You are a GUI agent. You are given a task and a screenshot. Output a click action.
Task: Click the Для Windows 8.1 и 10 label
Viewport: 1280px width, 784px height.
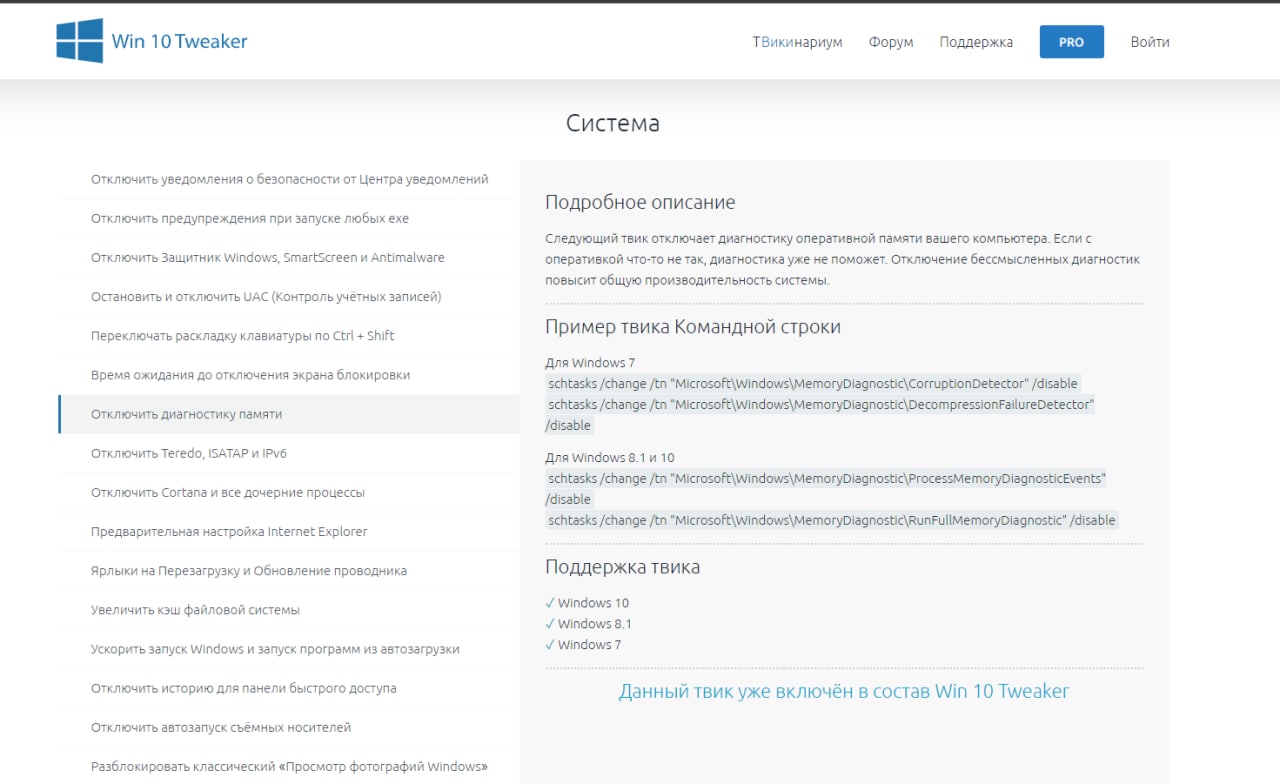pyautogui.click(x=610, y=458)
